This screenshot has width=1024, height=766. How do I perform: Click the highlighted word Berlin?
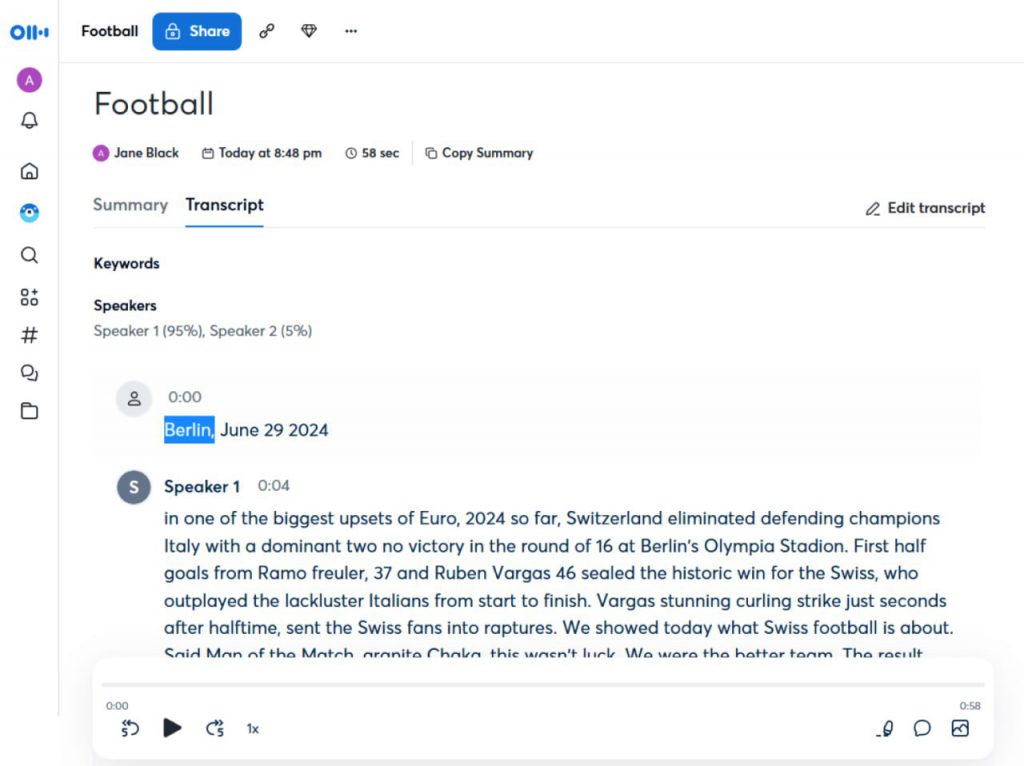point(189,430)
